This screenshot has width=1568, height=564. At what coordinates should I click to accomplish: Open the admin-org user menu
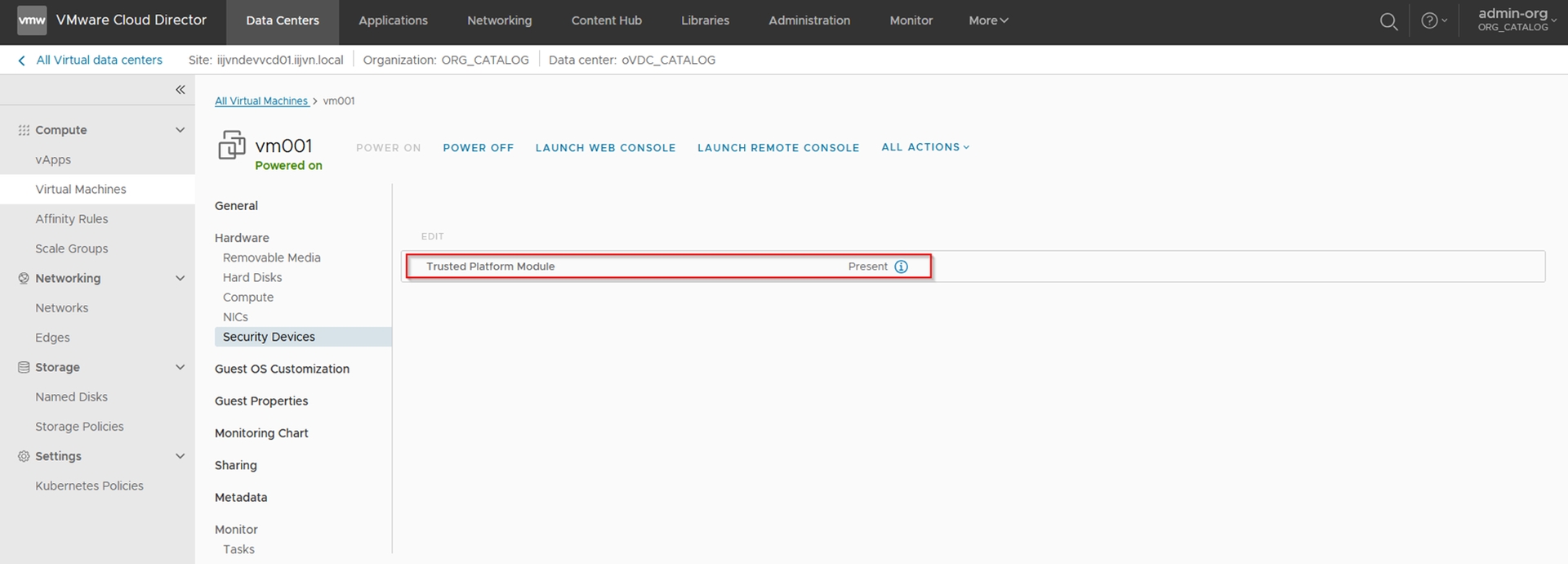[1516, 20]
